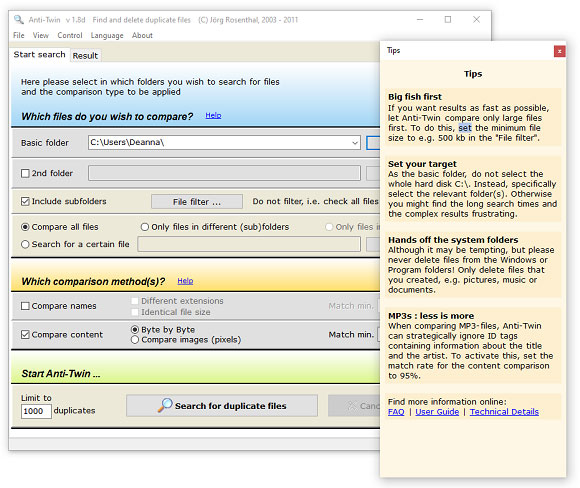Open the About menu
Screen dimensions: 580x488
[x=142, y=36]
